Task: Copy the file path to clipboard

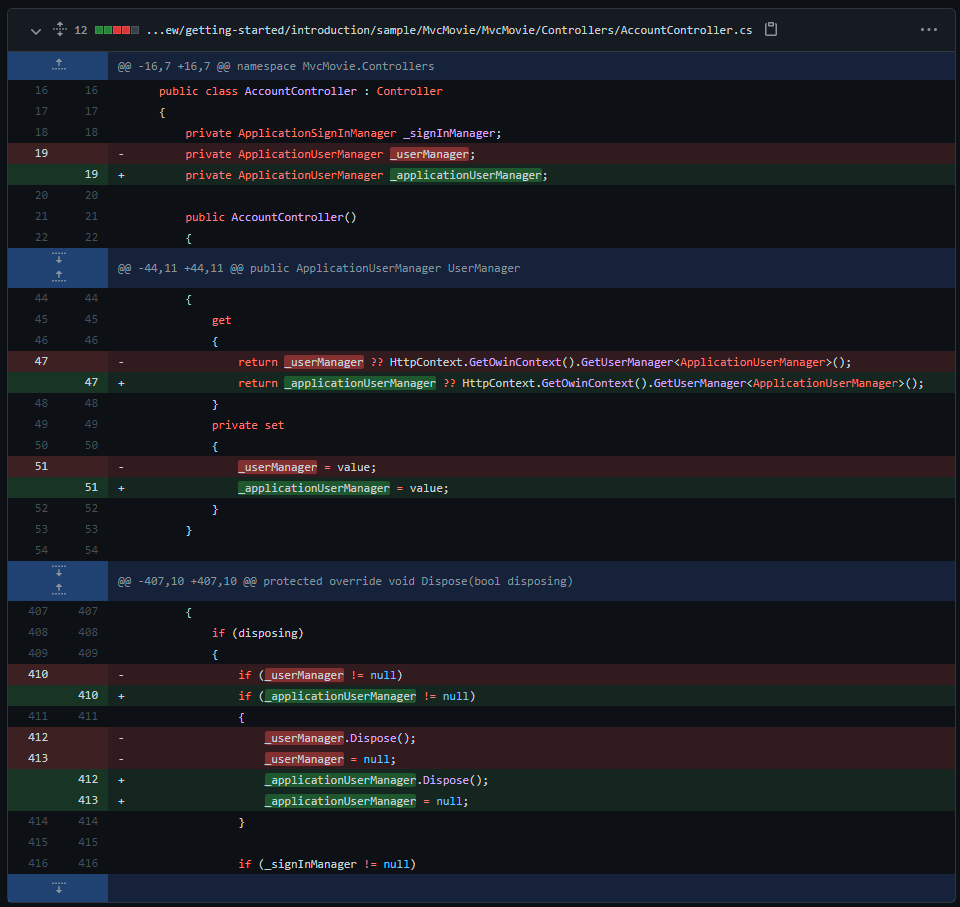Action: click(x=770, y=29)
